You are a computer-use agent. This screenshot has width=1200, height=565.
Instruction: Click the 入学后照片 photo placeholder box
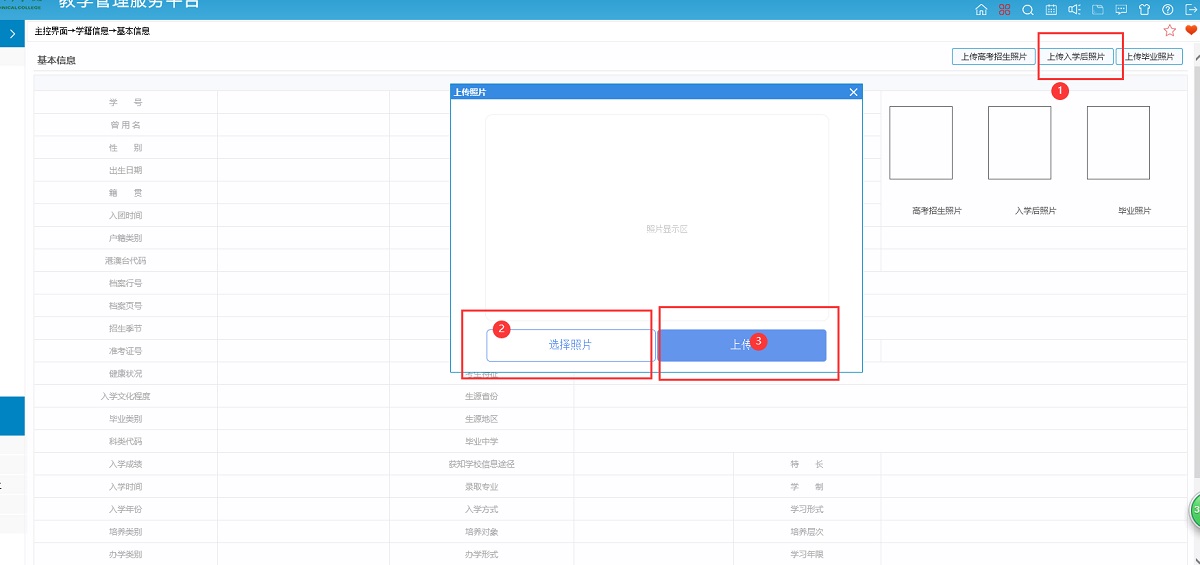coord(1019,143)
